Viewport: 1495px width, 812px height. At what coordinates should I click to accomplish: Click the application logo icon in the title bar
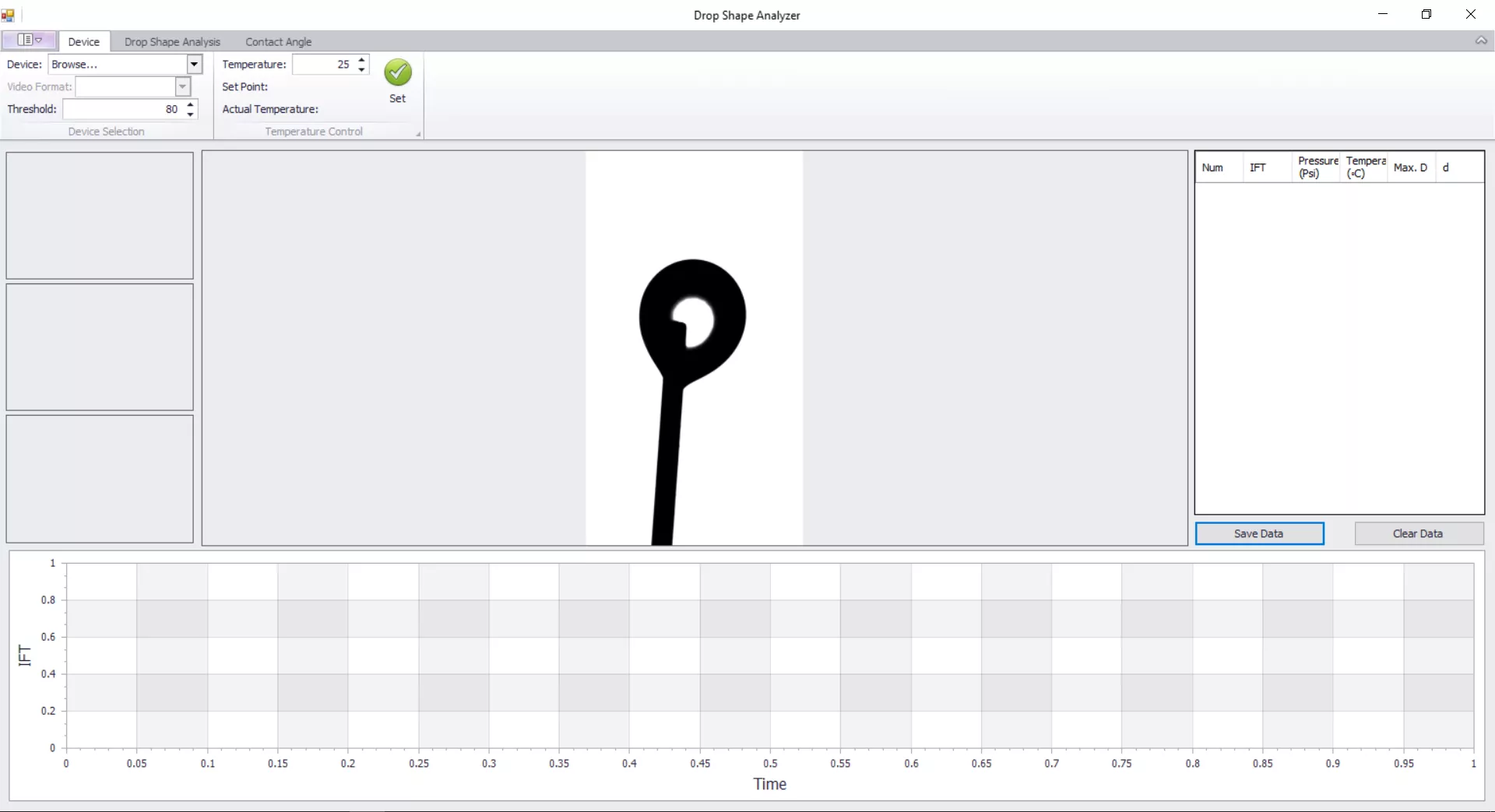pos(8,15)
